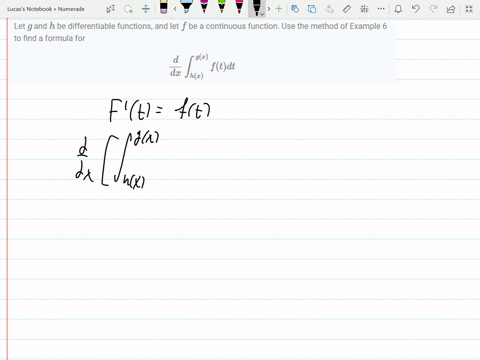The image size is (480, 360).
Task: Show more pens with right chevron
Action: point(269,9)
